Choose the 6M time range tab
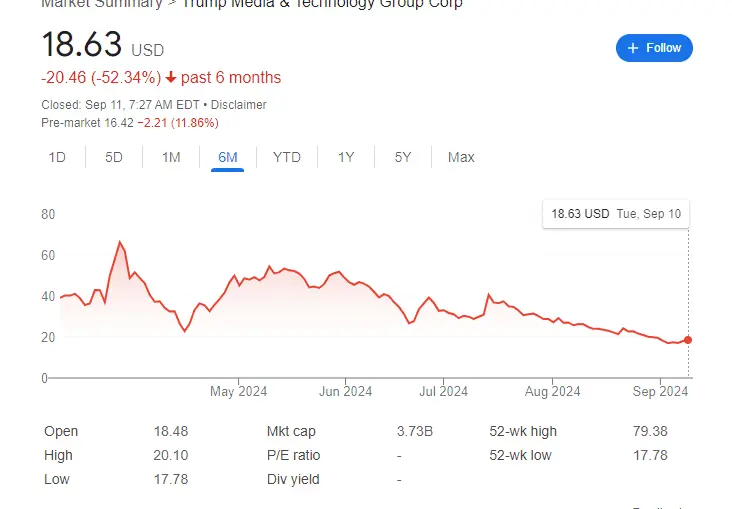The height and width of the screenshot is (509, 732). tap(228, 157)
